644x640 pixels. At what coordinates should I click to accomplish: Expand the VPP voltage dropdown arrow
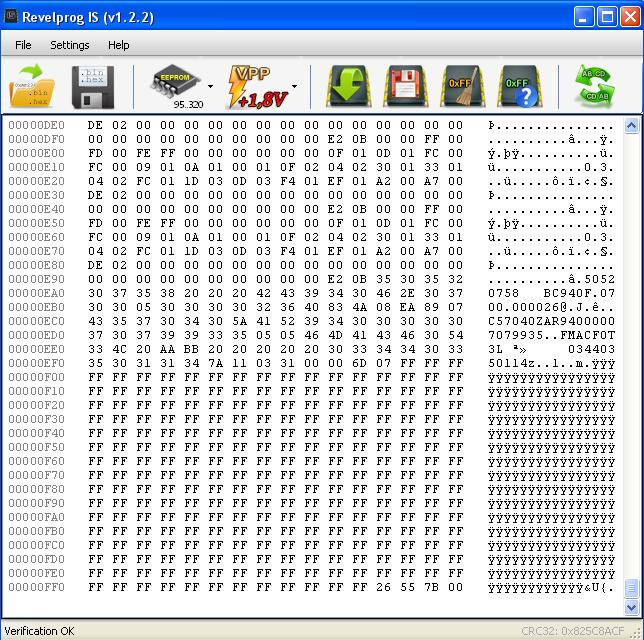click(294, 86)
